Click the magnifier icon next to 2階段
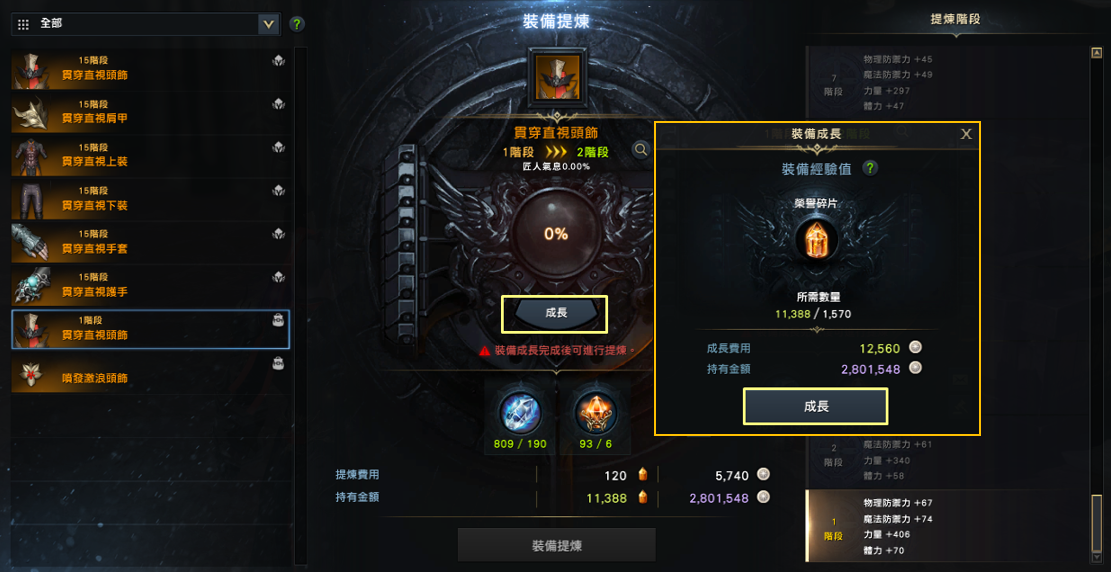Screen dimensions: 1111x572 pyautogui.click(x=641, y=150)
